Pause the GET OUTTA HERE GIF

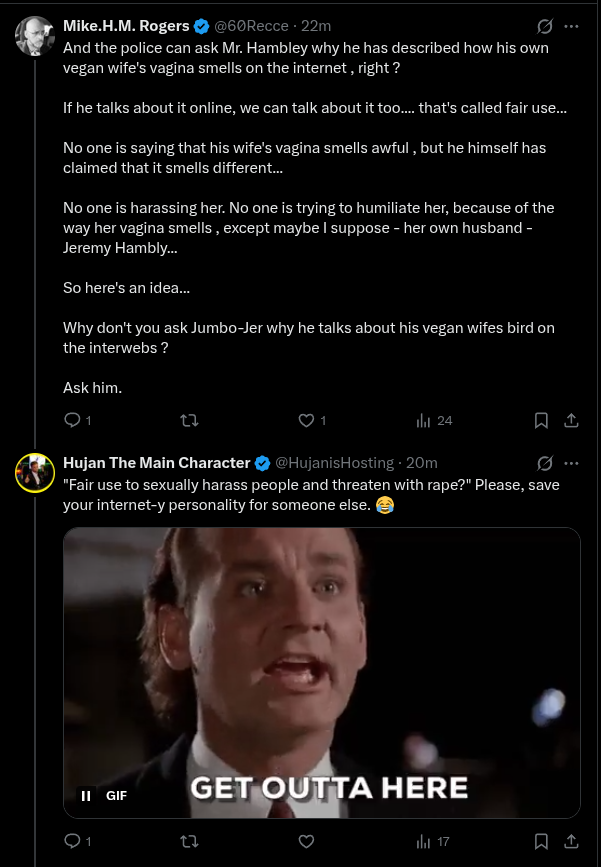(86, 796)
